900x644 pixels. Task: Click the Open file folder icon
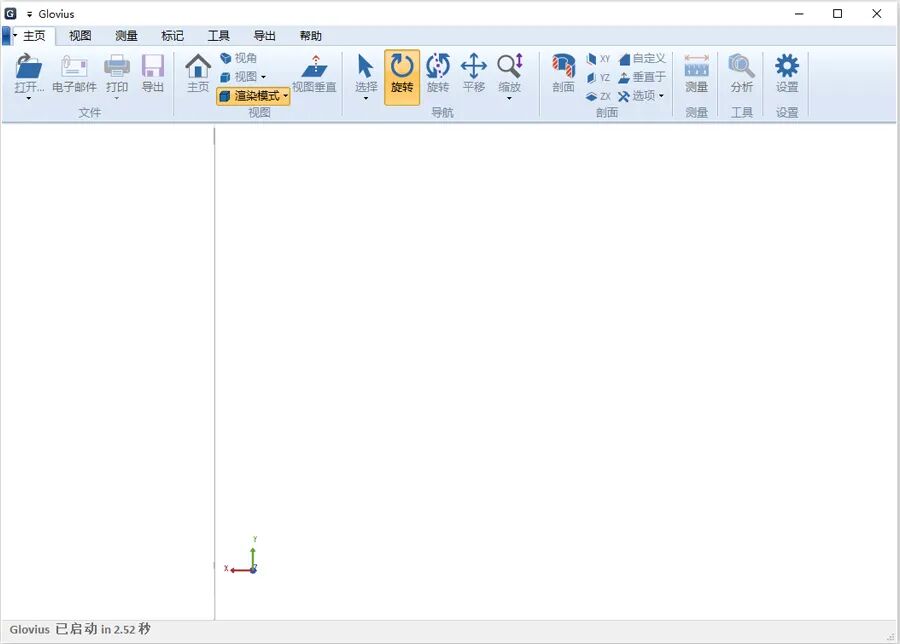pos(29,67)
